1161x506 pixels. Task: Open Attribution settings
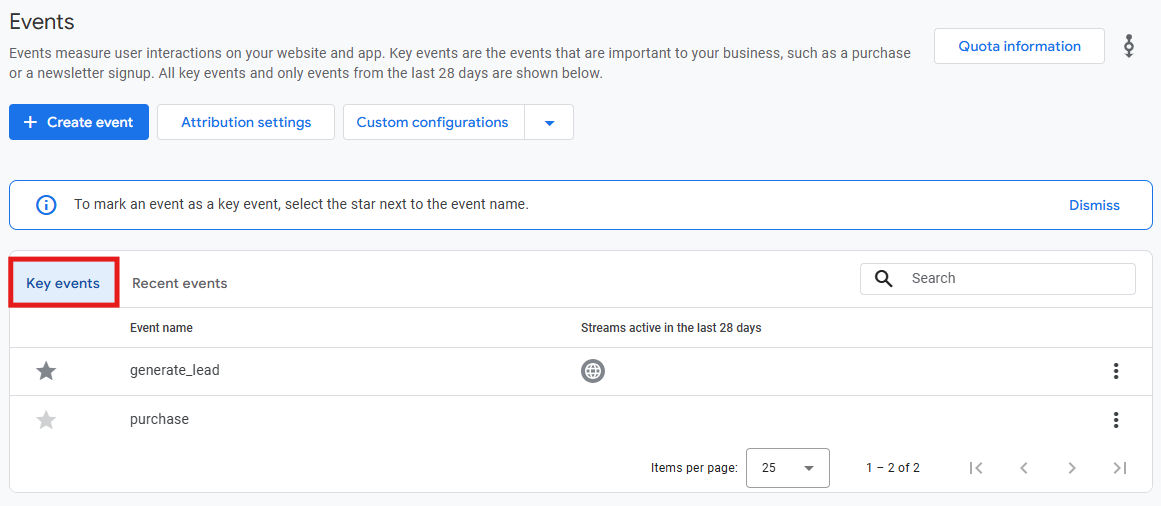click(246, 122)
